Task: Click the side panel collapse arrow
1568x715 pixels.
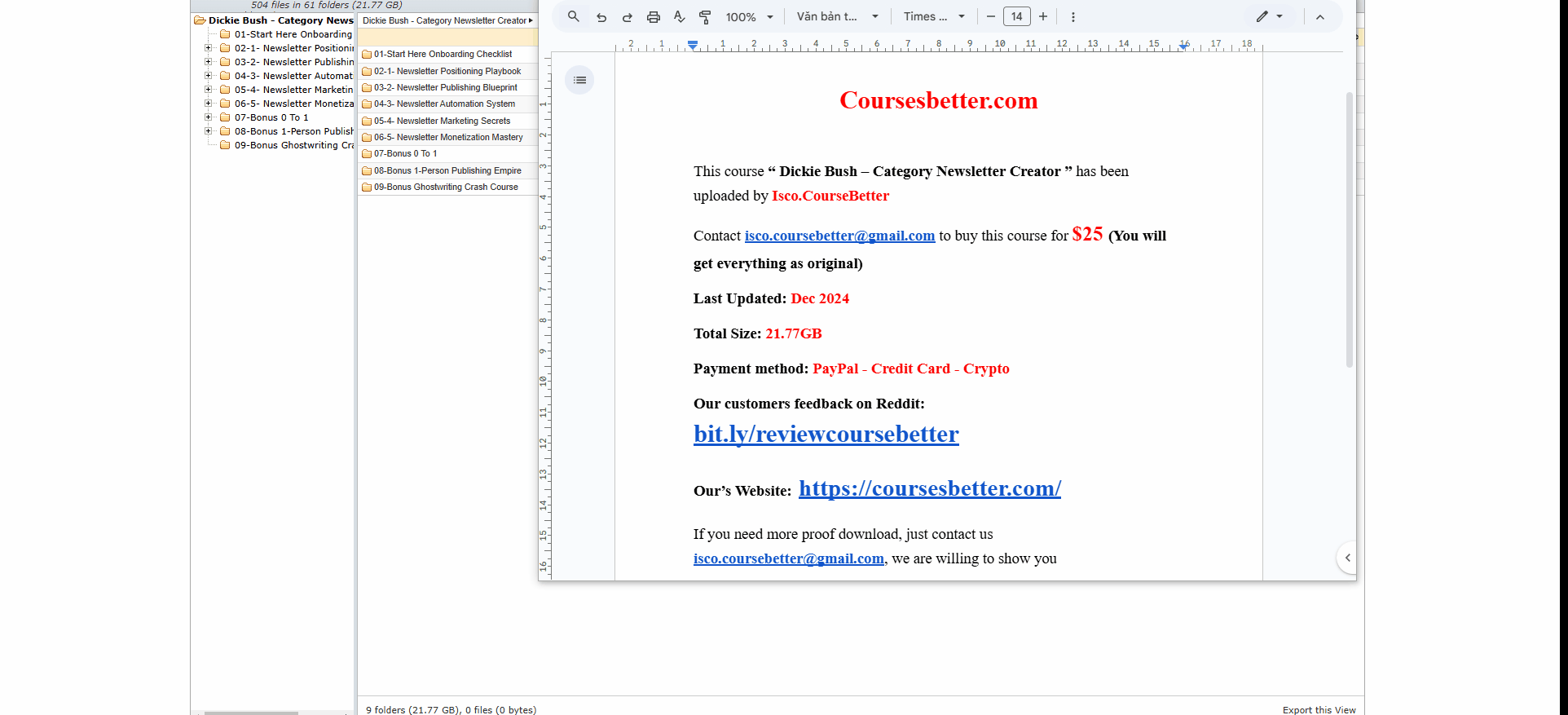Action: pyautogui.click(x=1347, y=558)
